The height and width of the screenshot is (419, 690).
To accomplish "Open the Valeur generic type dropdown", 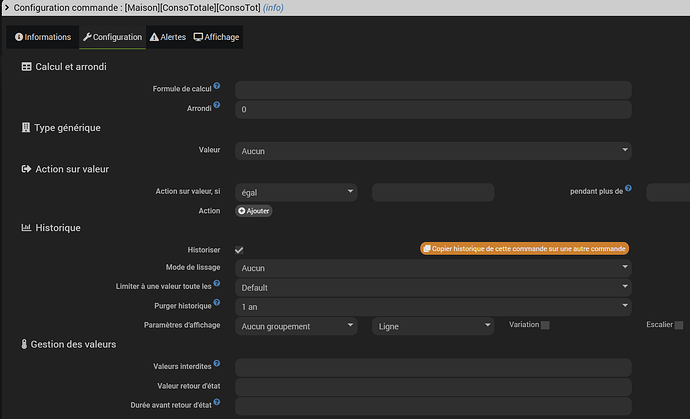I will (433, 151).
